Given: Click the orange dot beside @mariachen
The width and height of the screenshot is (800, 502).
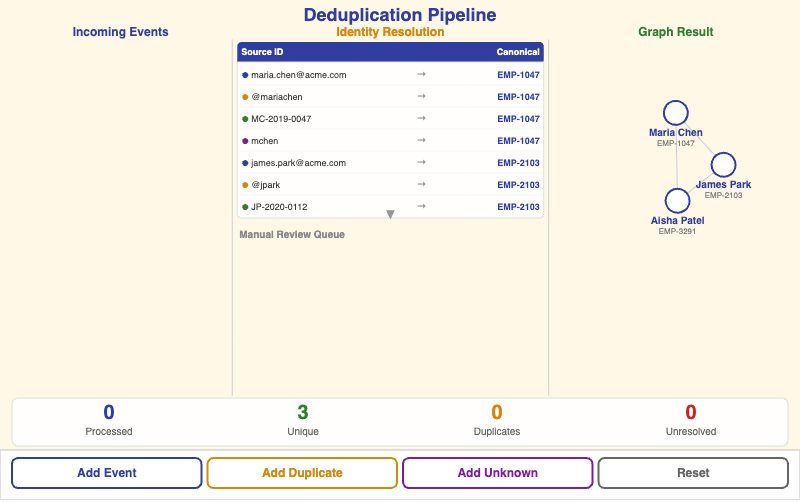Looking at the screenshot, I should (245, 97).
